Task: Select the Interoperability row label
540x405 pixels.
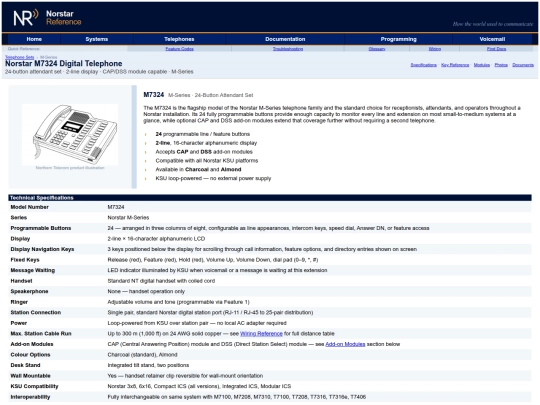Action: (x=30, y=397)
